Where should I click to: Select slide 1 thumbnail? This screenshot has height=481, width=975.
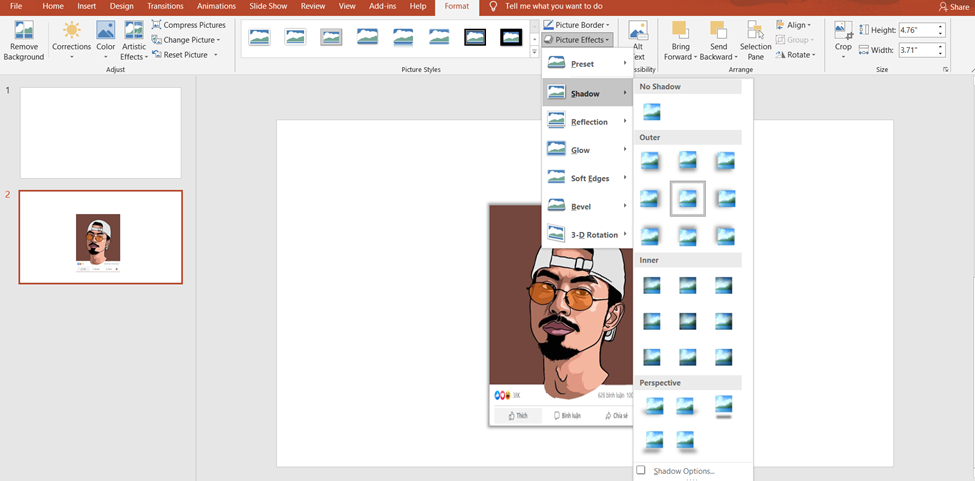(101, 133)
